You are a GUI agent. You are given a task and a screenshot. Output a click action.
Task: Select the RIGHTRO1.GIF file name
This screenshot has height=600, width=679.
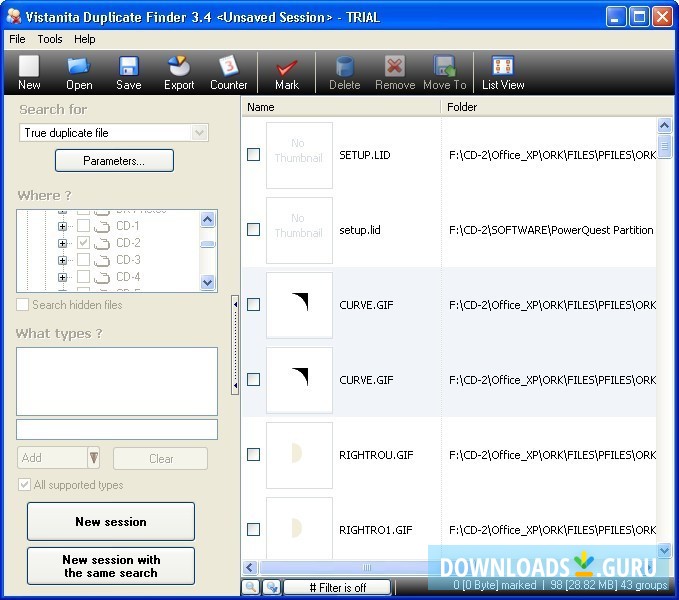pyautogui.click(x=375, y=530)
